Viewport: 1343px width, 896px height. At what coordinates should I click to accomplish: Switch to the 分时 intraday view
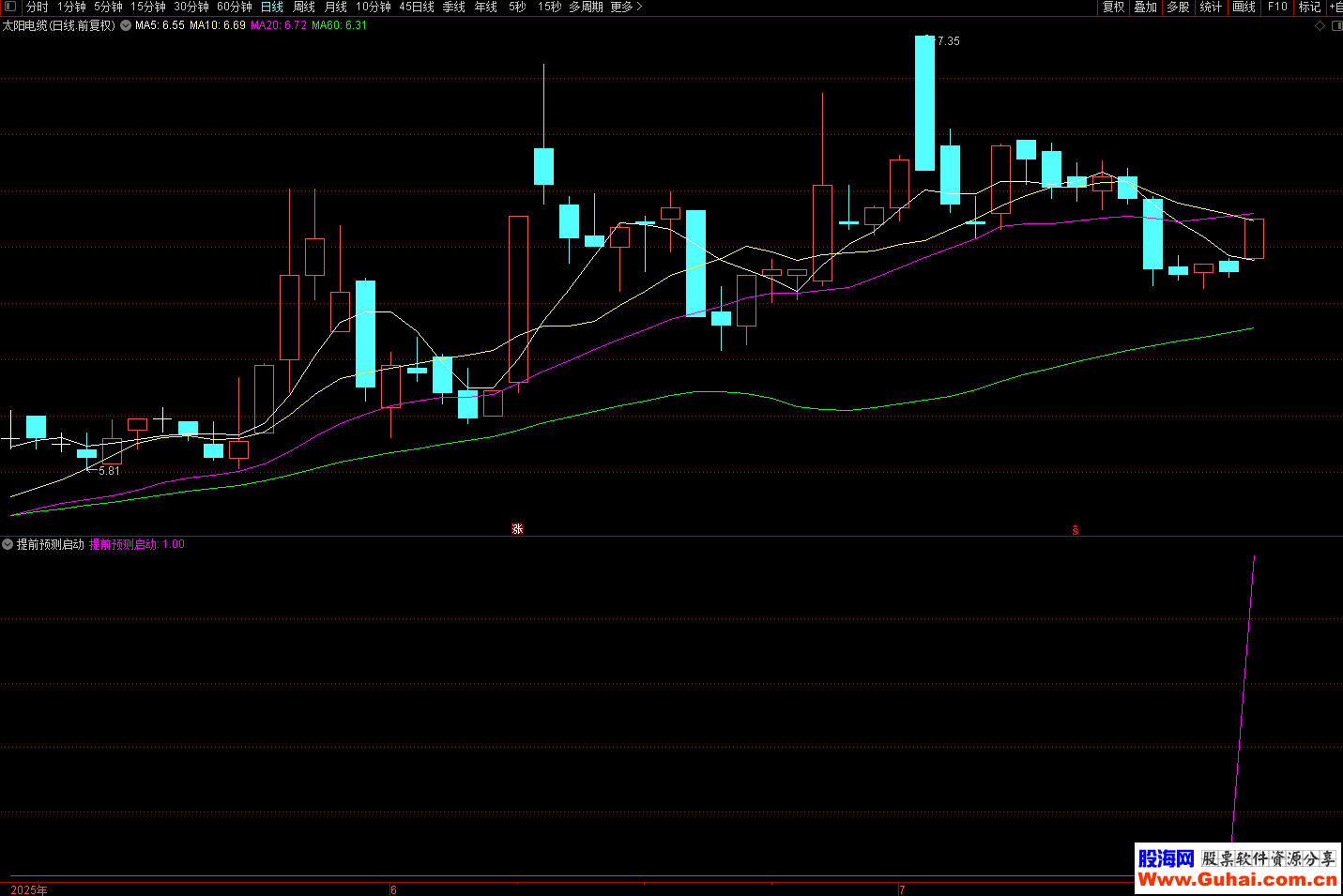(38, 7)
